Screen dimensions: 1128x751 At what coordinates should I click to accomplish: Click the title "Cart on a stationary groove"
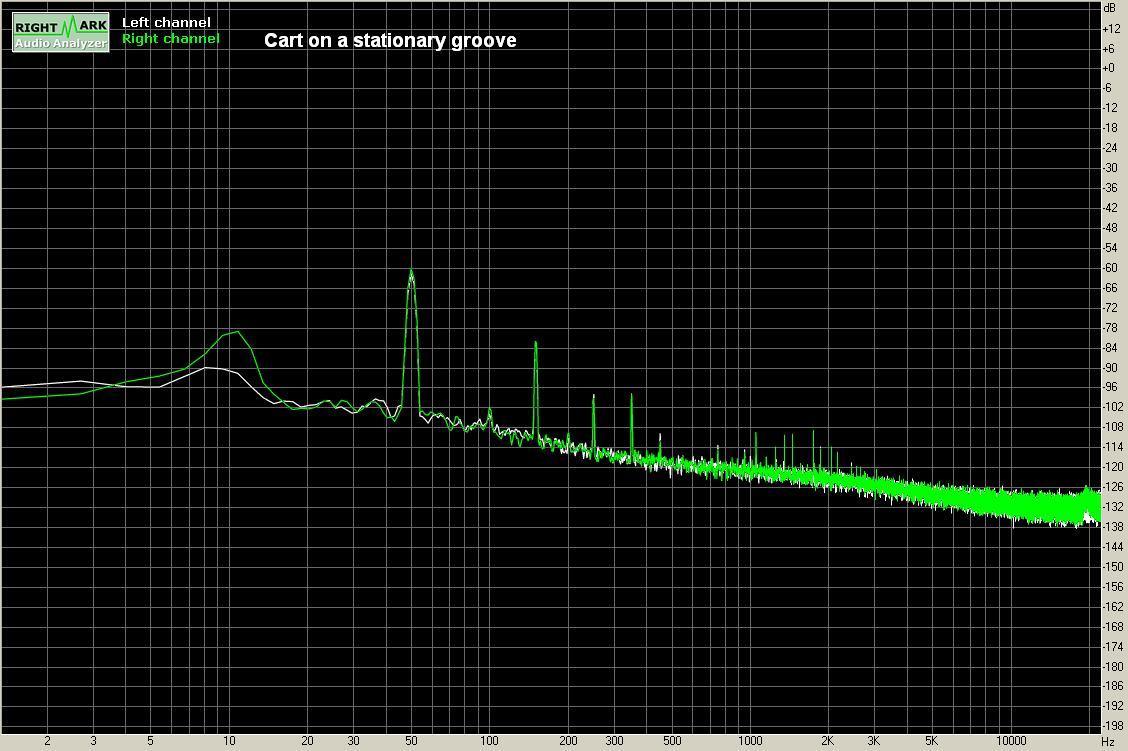click(x=390, y=40)
